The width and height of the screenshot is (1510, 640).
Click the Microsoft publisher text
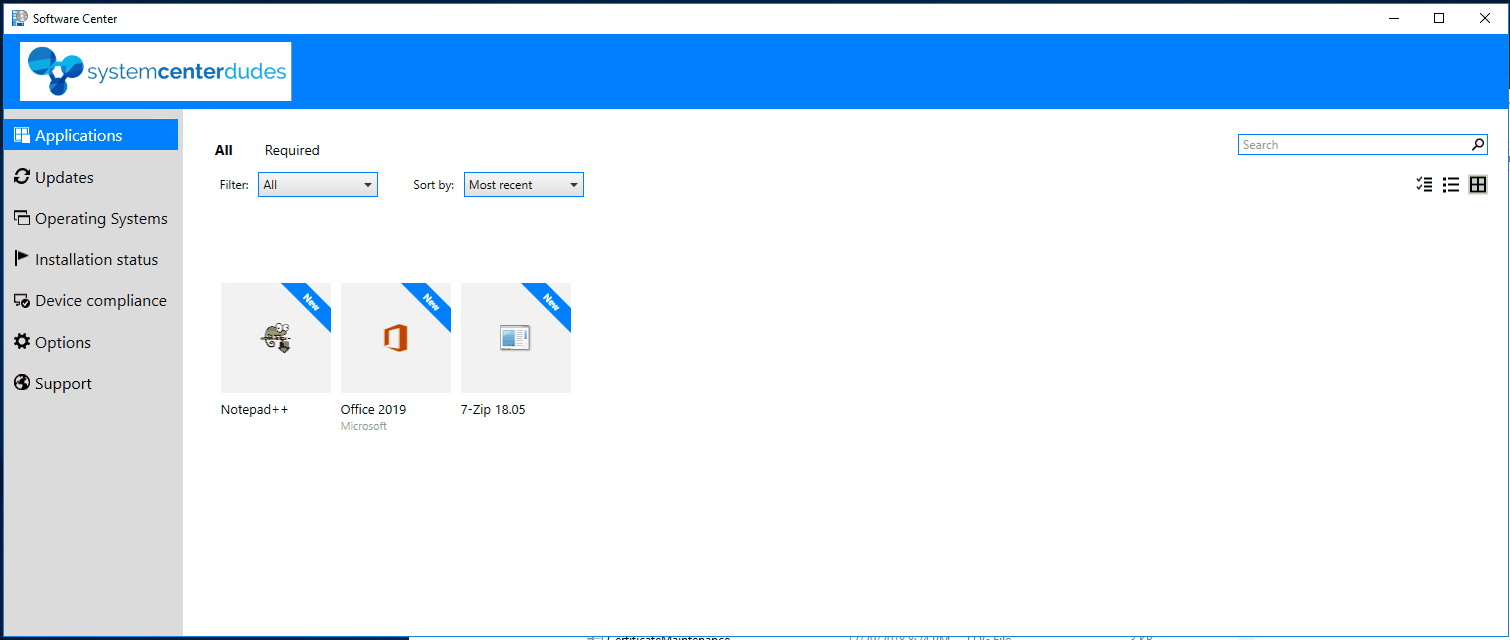[364, 426]
